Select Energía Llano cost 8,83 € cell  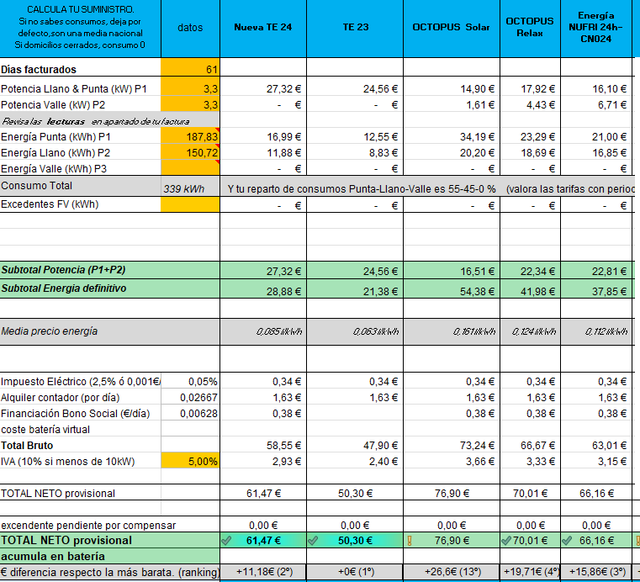click(x=355, y=152)
